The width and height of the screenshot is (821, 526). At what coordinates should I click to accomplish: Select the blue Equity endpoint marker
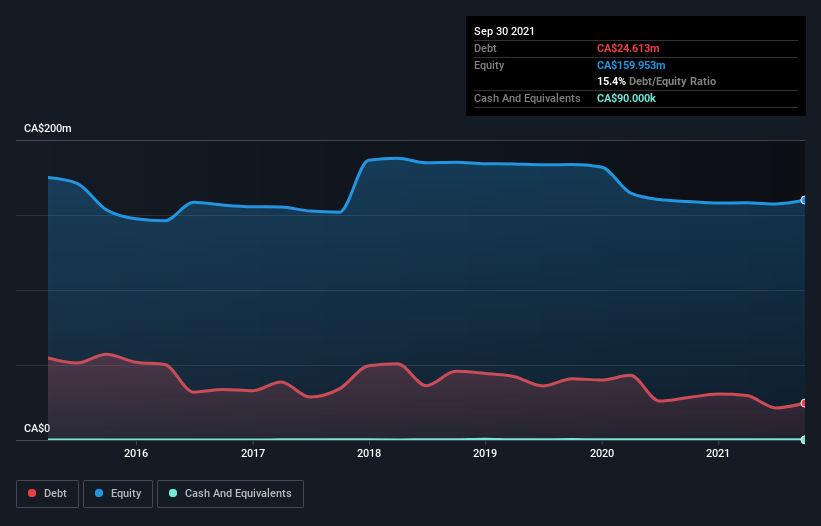[x=804, y=200]
